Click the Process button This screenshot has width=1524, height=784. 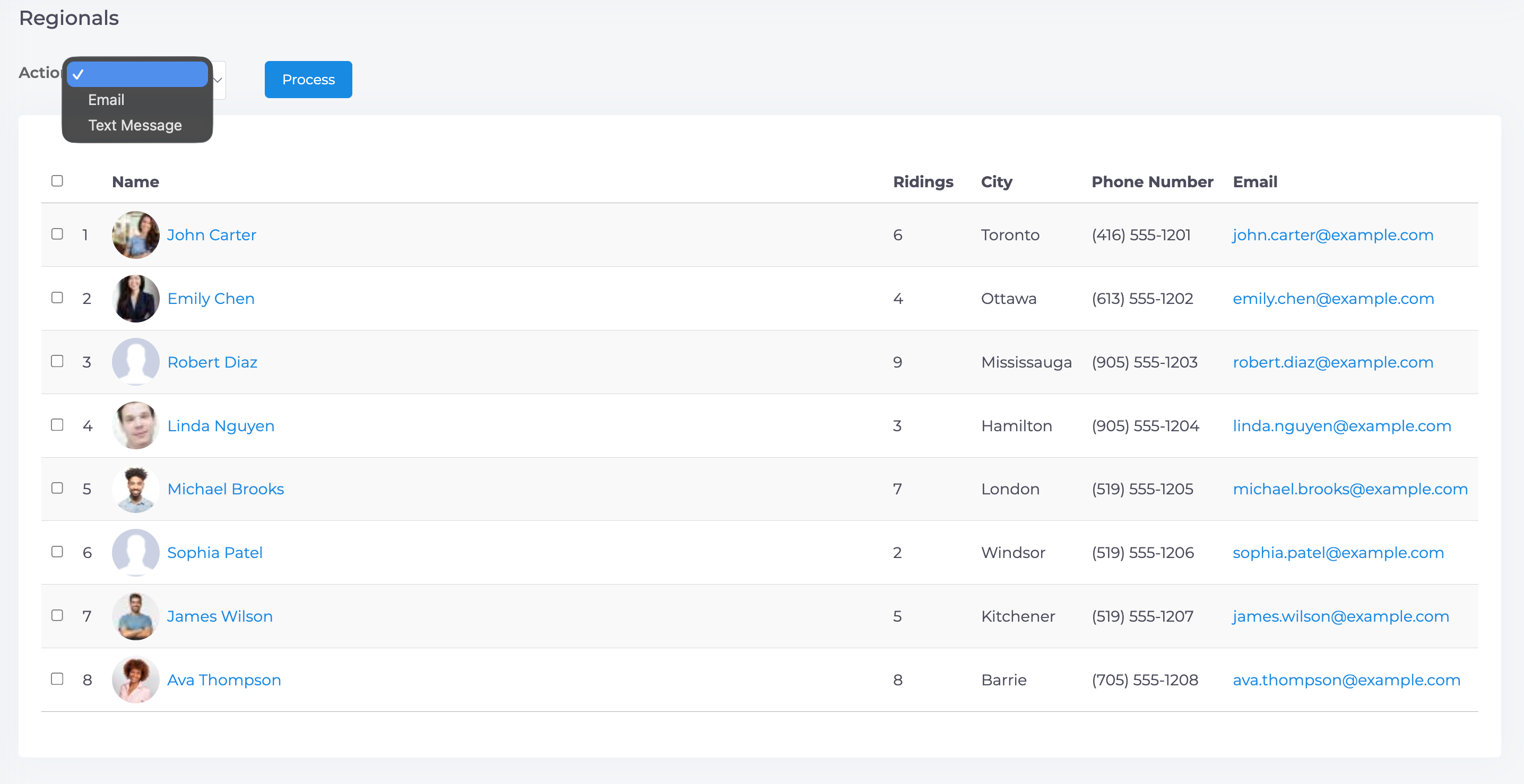click(308, 79)
